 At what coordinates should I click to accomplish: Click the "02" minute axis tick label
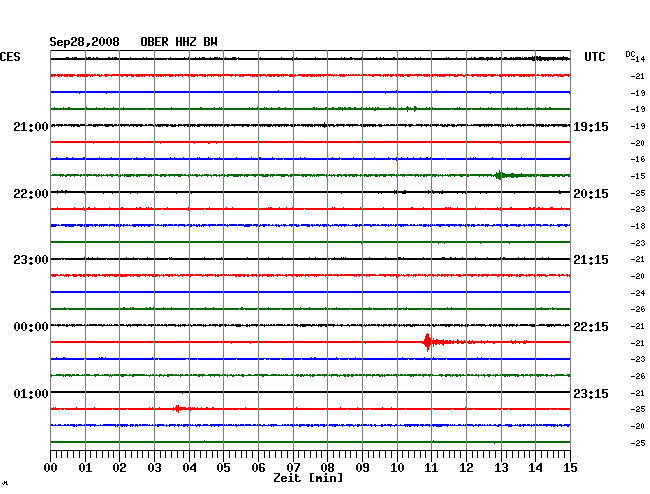point(119,467)
